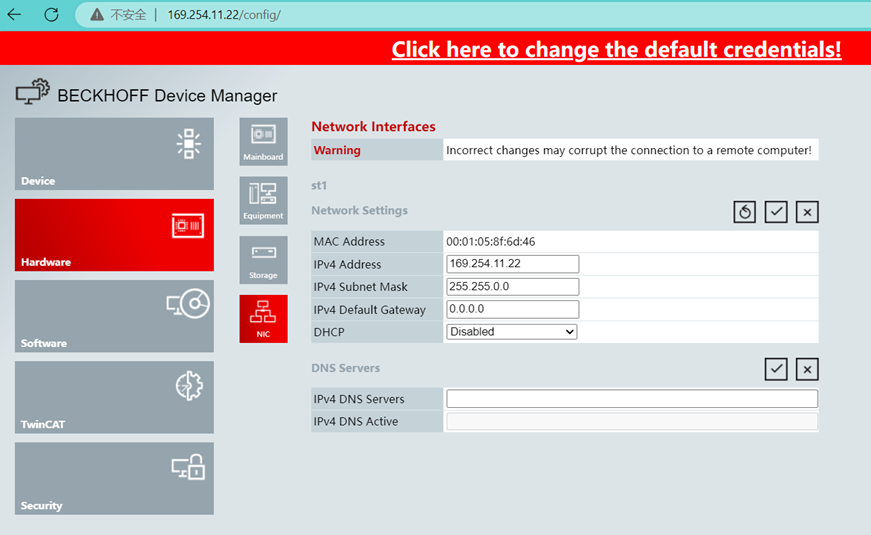Select the NIC submenu icon
This screenshot has height=535, width=871.
(263, 319)
